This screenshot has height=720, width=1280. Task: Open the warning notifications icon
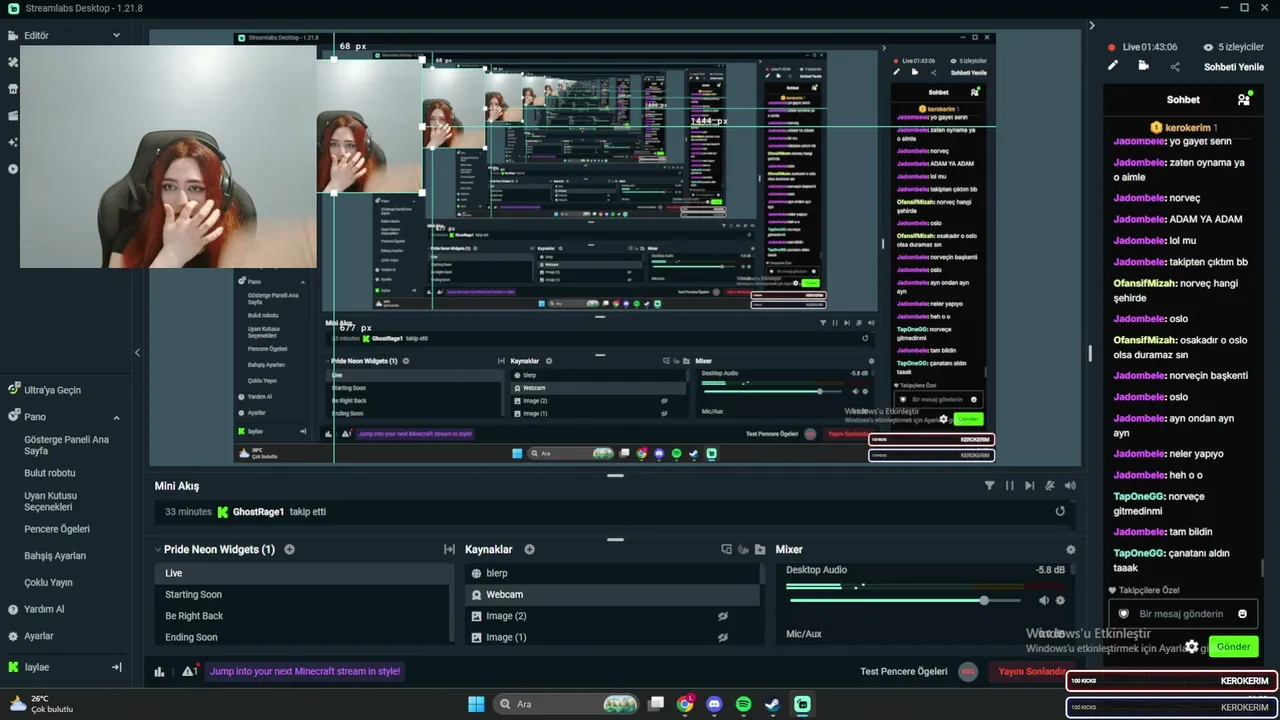point(189,671)
